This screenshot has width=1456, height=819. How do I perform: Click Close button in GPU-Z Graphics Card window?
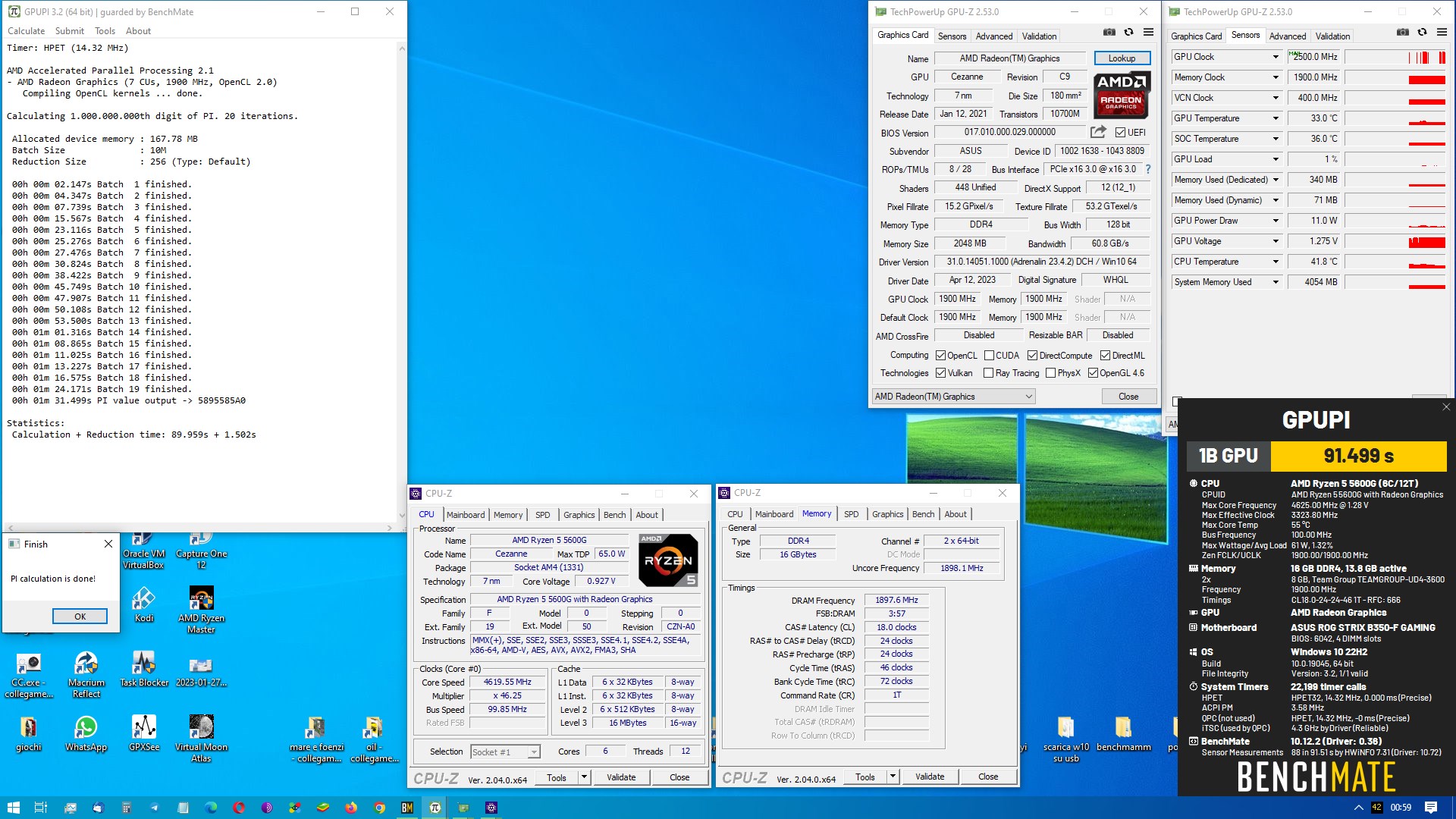tap(1128, 397)
